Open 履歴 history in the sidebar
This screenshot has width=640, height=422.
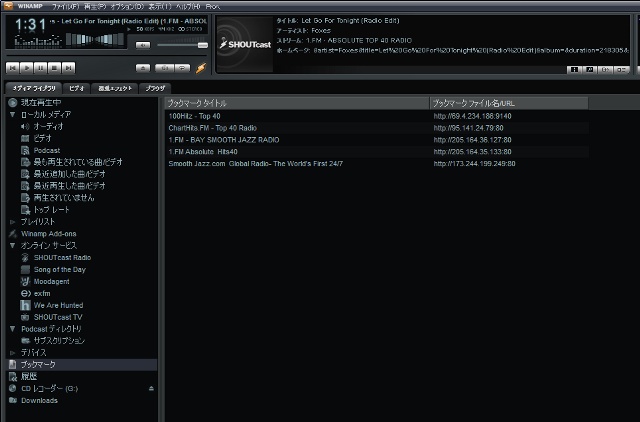point(29,376)
